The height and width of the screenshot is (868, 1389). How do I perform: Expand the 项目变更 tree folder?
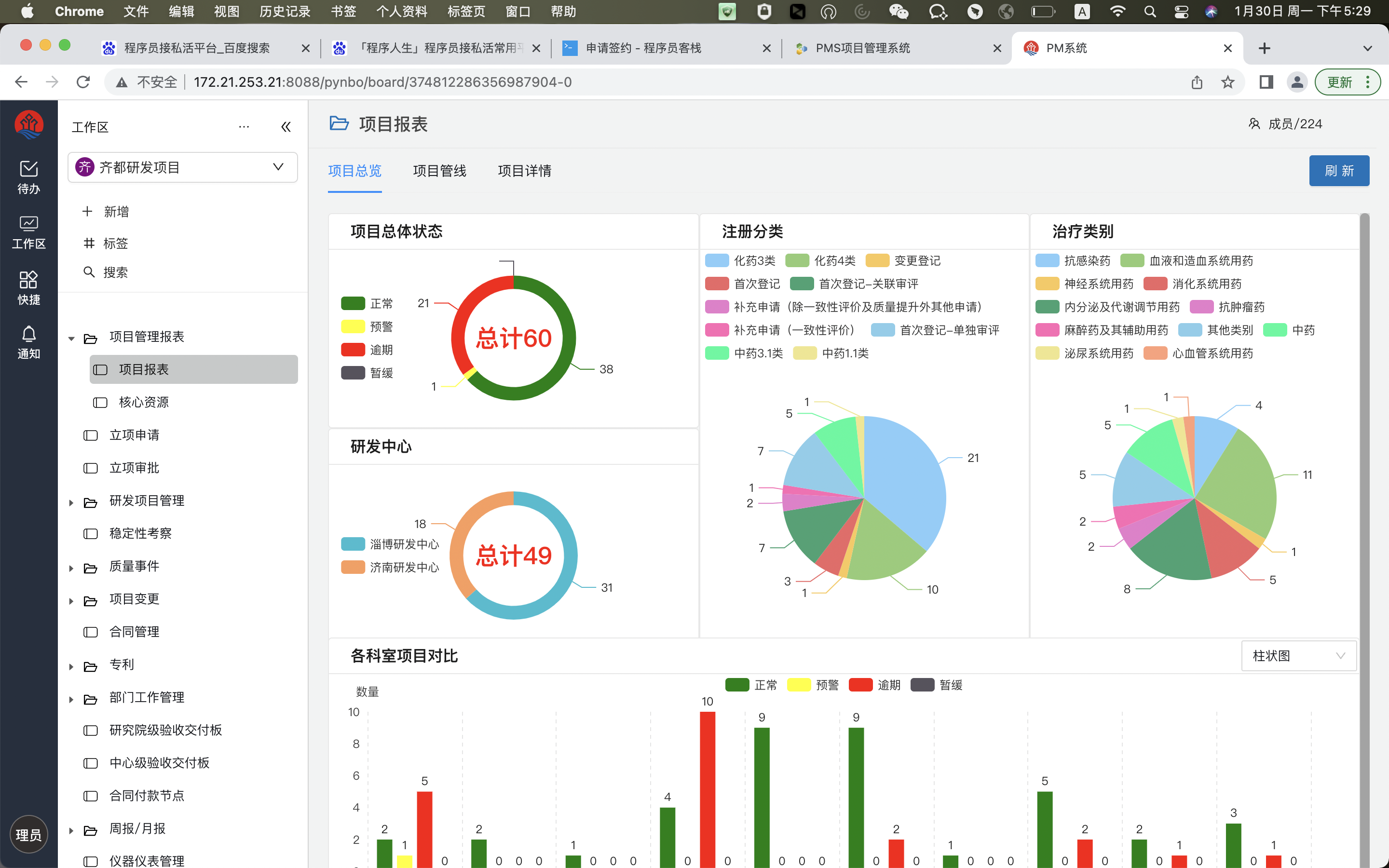[x=71, y=601]
